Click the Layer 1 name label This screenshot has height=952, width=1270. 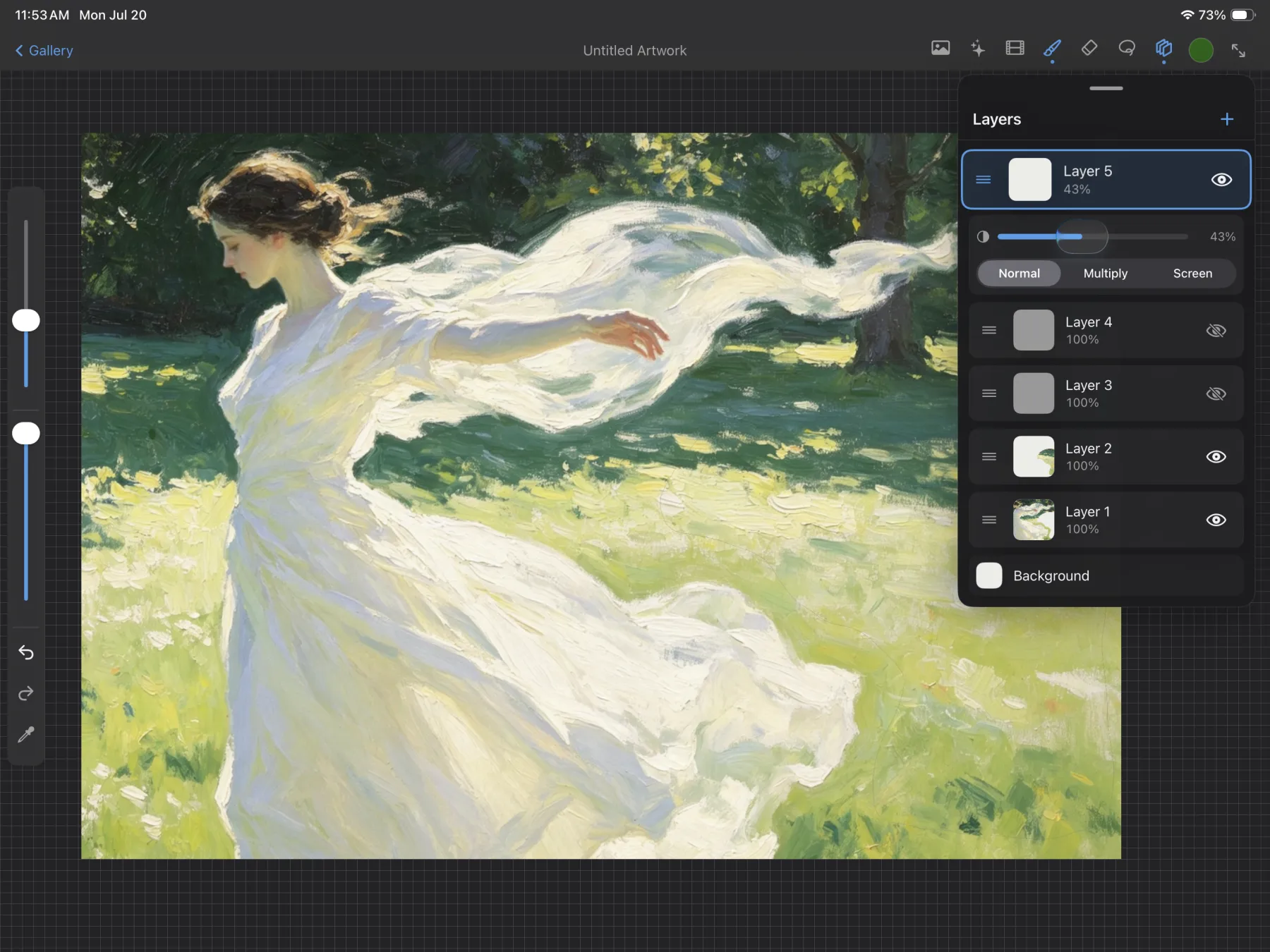(x=1087, y=512)
